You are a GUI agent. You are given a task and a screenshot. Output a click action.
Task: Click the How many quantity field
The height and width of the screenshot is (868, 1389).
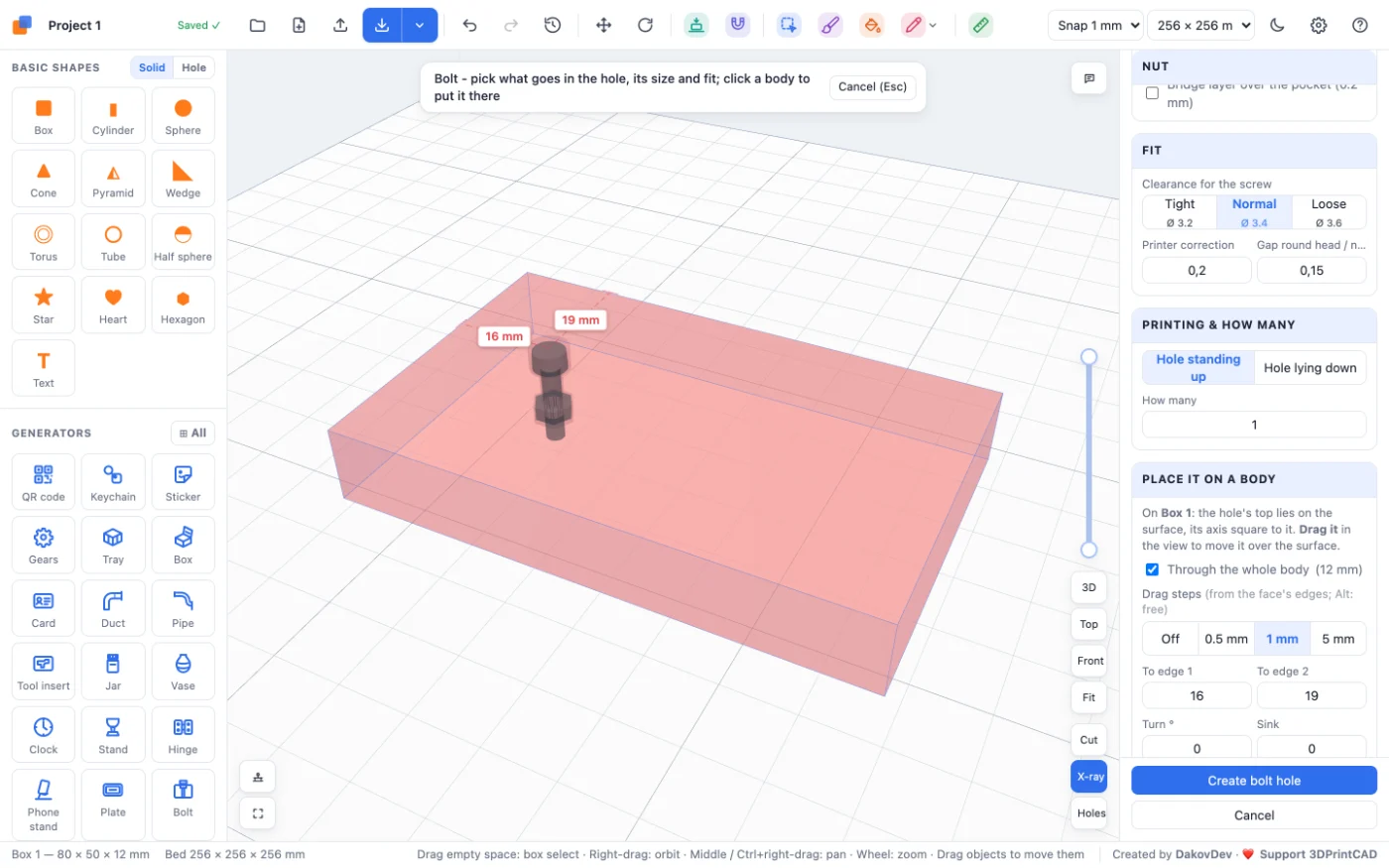[x=1254, y=425]
